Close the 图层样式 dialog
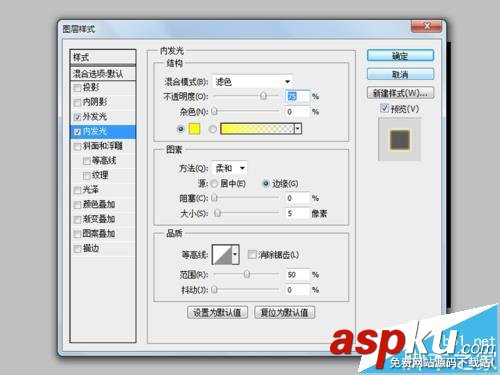The width and height of the screenshot is (500, 375). [x=427, y=26]
